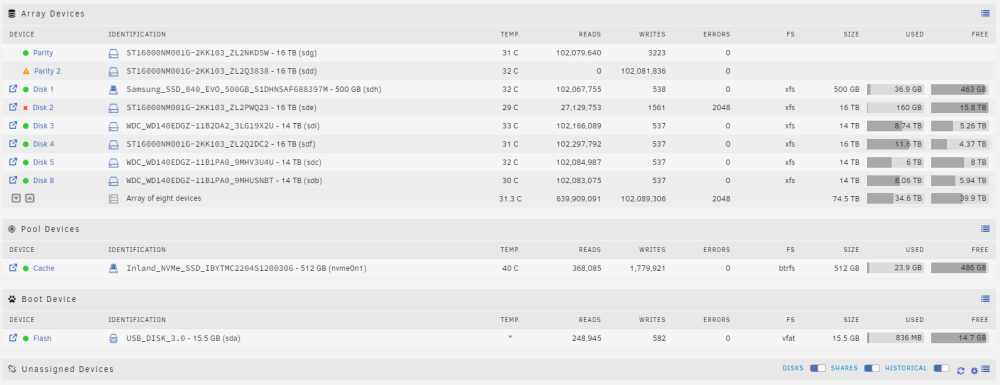Click the Cache browse share icon
The image size is (1000, 385).
pyautogui.click(x=13, y=268)
